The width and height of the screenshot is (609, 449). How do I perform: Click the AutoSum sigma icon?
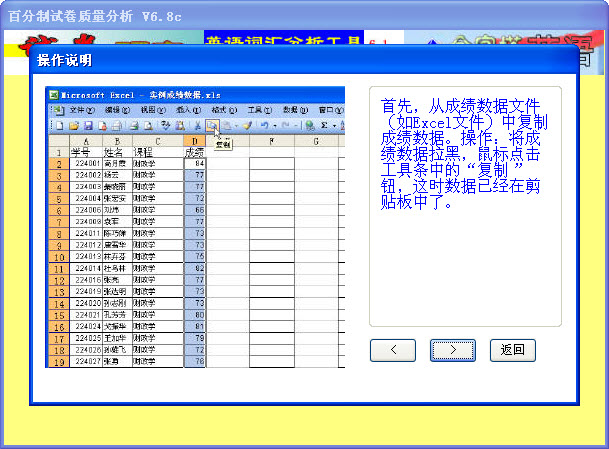click(x=324, y=125)
